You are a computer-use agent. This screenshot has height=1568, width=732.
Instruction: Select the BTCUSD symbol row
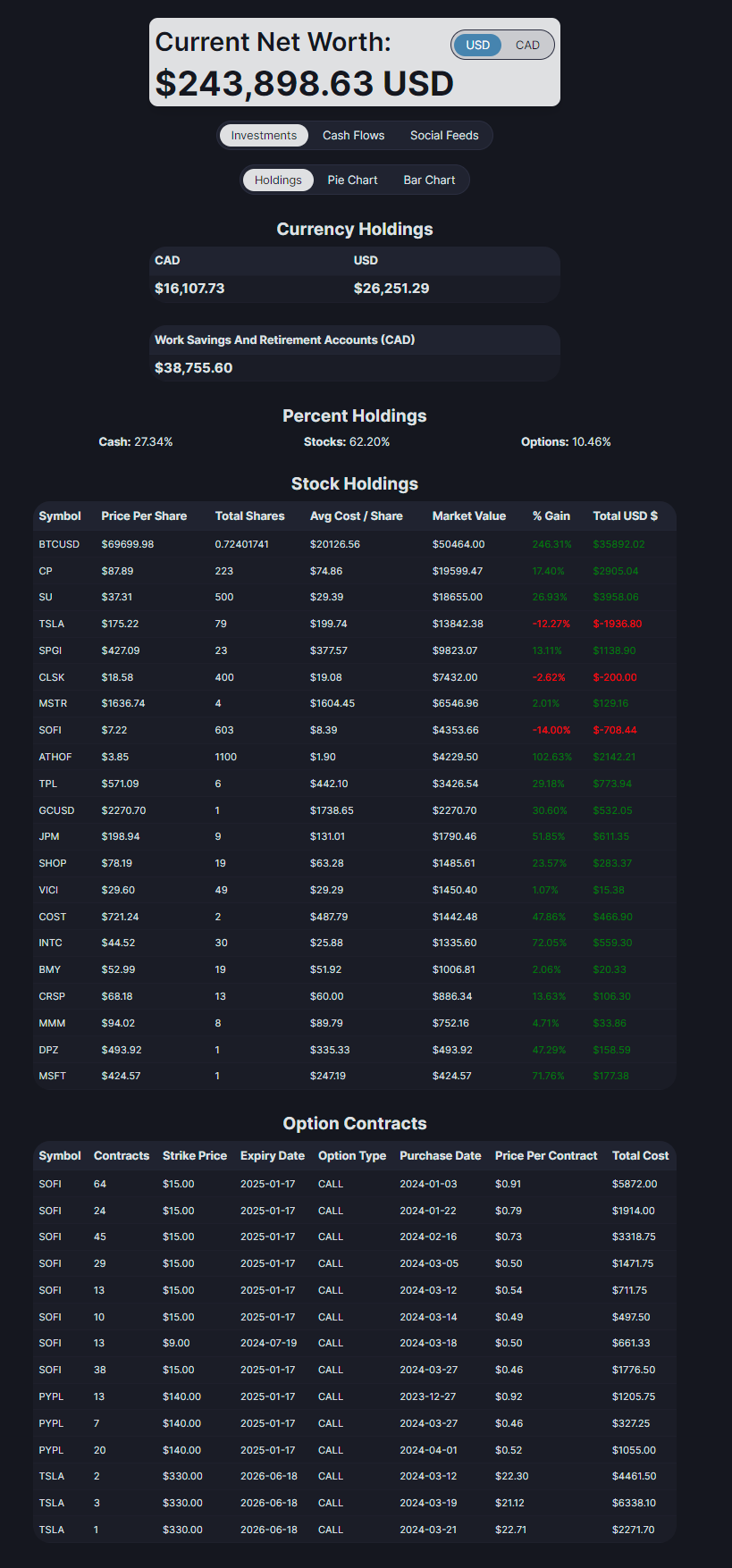pos(355,543)
